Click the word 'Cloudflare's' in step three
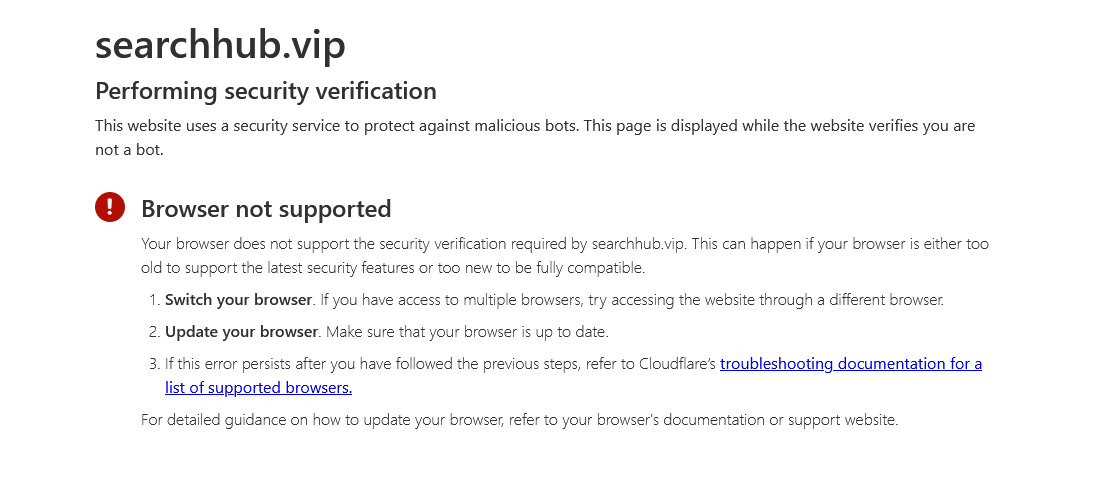This screenshot has width=1107, height=485. click(x=677, y=364)
